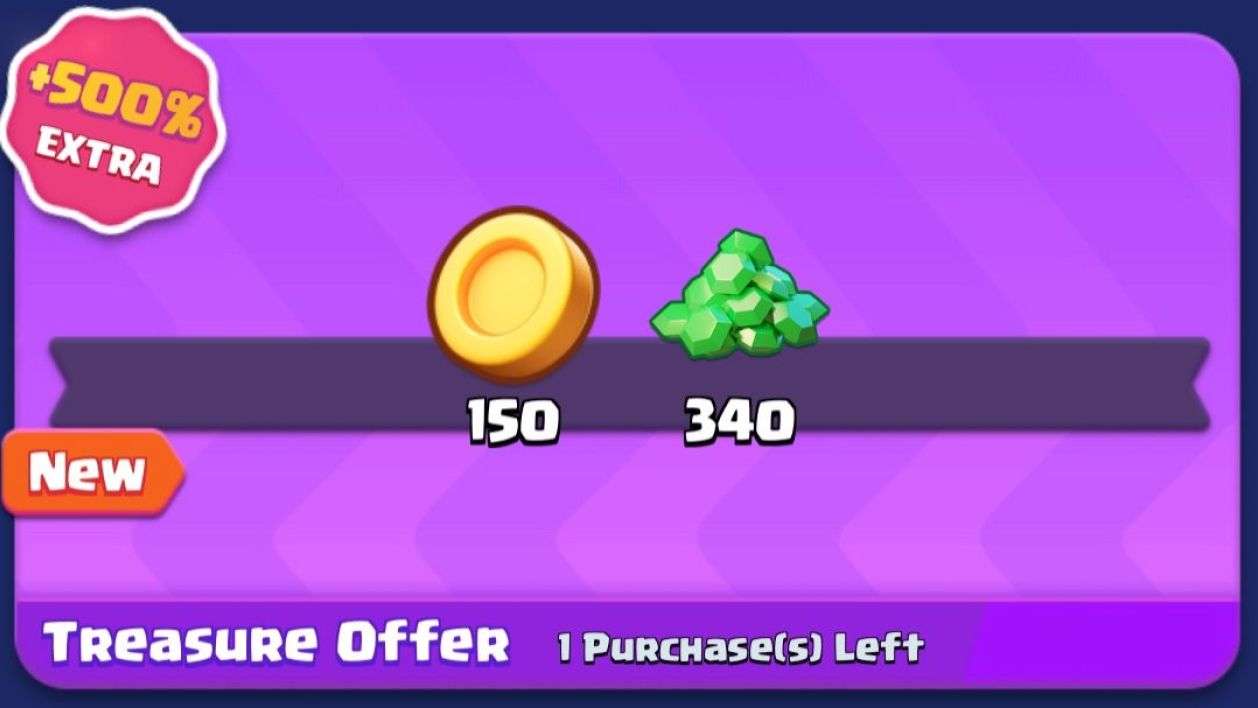Click the bright purple section beside the Purchase(s) Left label
The width and height of the screenshot is (1258, 708).
[x=1095, y=645]
